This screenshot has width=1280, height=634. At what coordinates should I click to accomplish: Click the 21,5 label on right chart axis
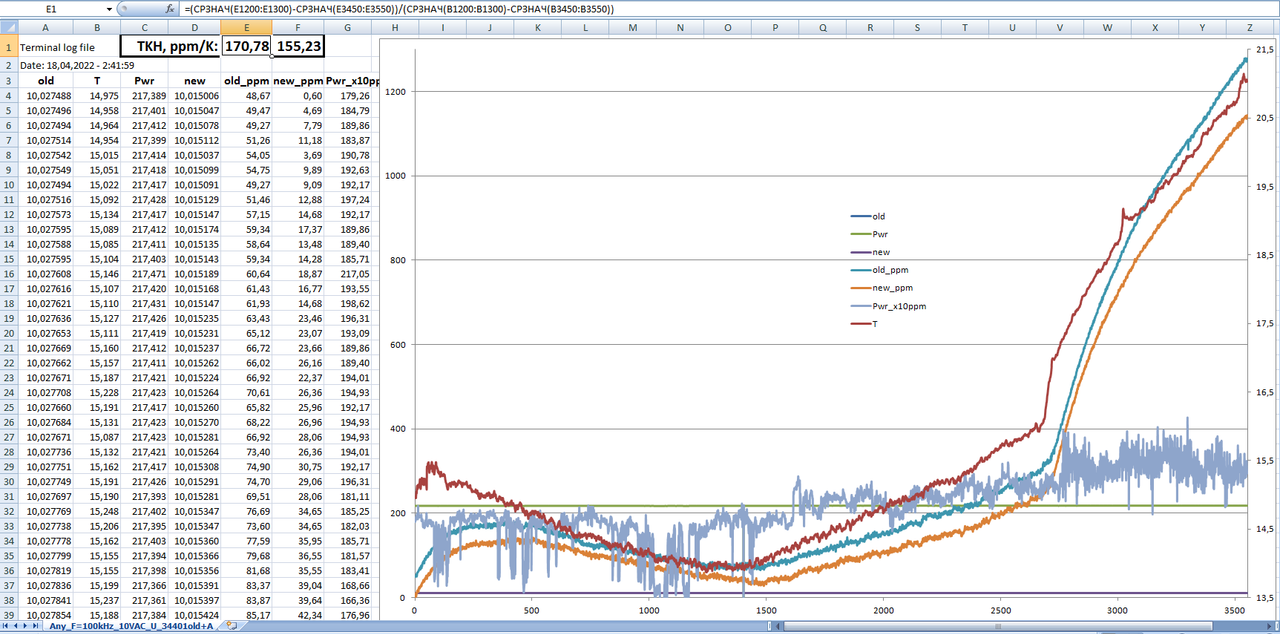(1264, 49)
